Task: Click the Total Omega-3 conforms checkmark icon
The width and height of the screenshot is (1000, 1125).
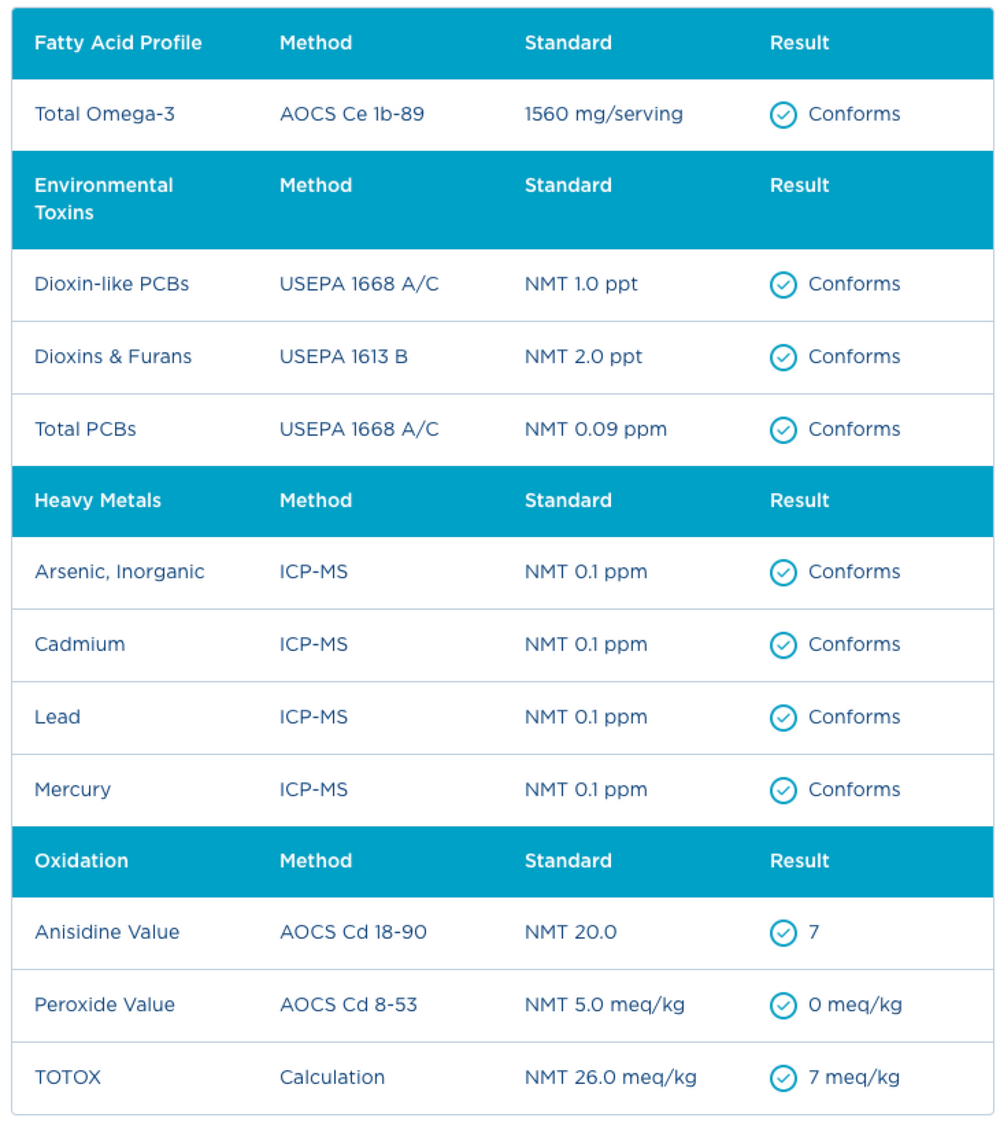Action: 783,115
